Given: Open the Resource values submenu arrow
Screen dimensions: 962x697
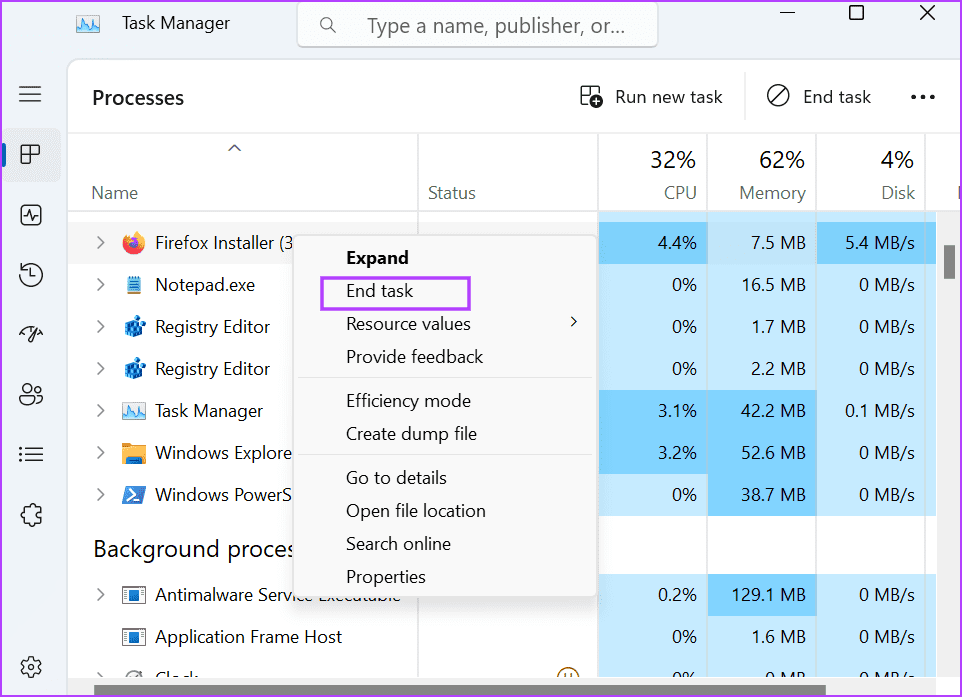Looking at the screenshot, I should point(574,322).
